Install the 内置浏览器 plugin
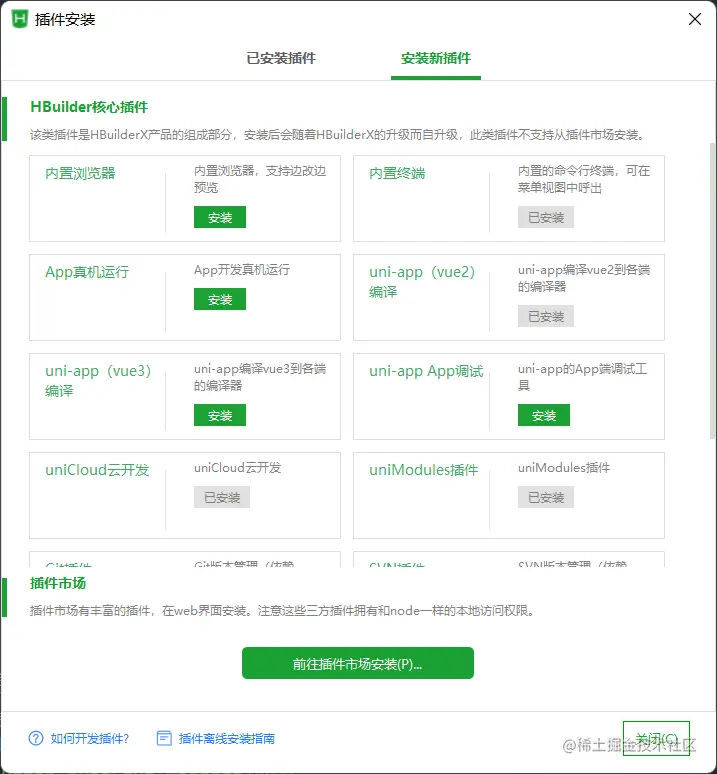The image size is (717, 774). click(x=220, y=217)
